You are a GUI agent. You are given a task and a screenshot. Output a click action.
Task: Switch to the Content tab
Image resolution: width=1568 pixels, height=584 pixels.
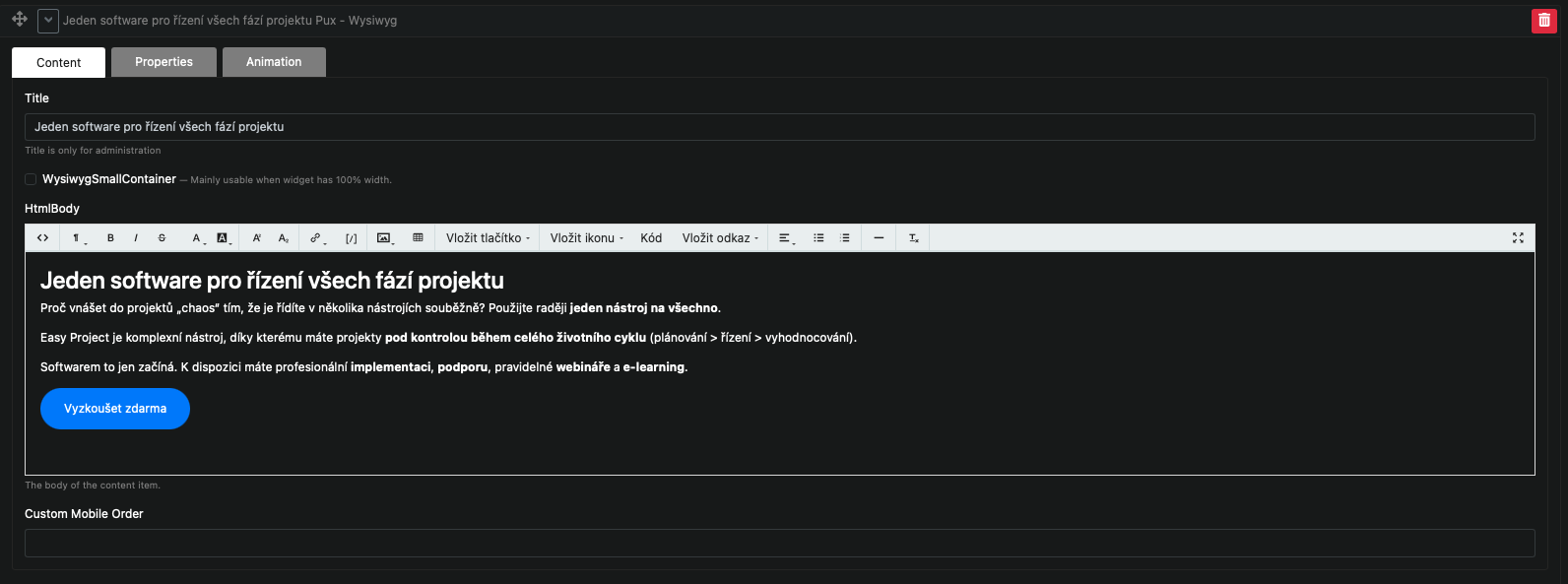click(x=59, y=62)
